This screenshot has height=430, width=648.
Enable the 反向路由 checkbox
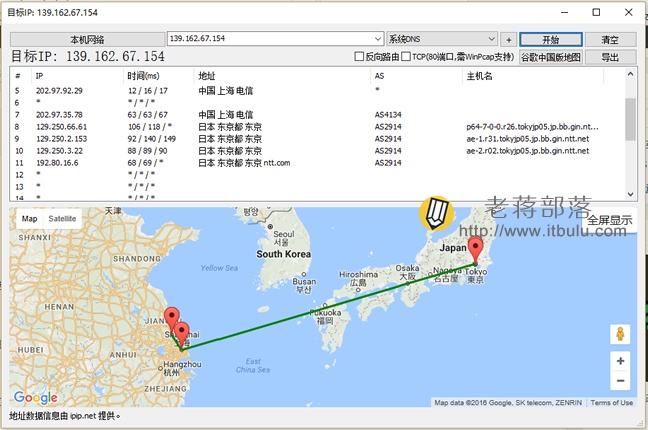click(359, 57)
